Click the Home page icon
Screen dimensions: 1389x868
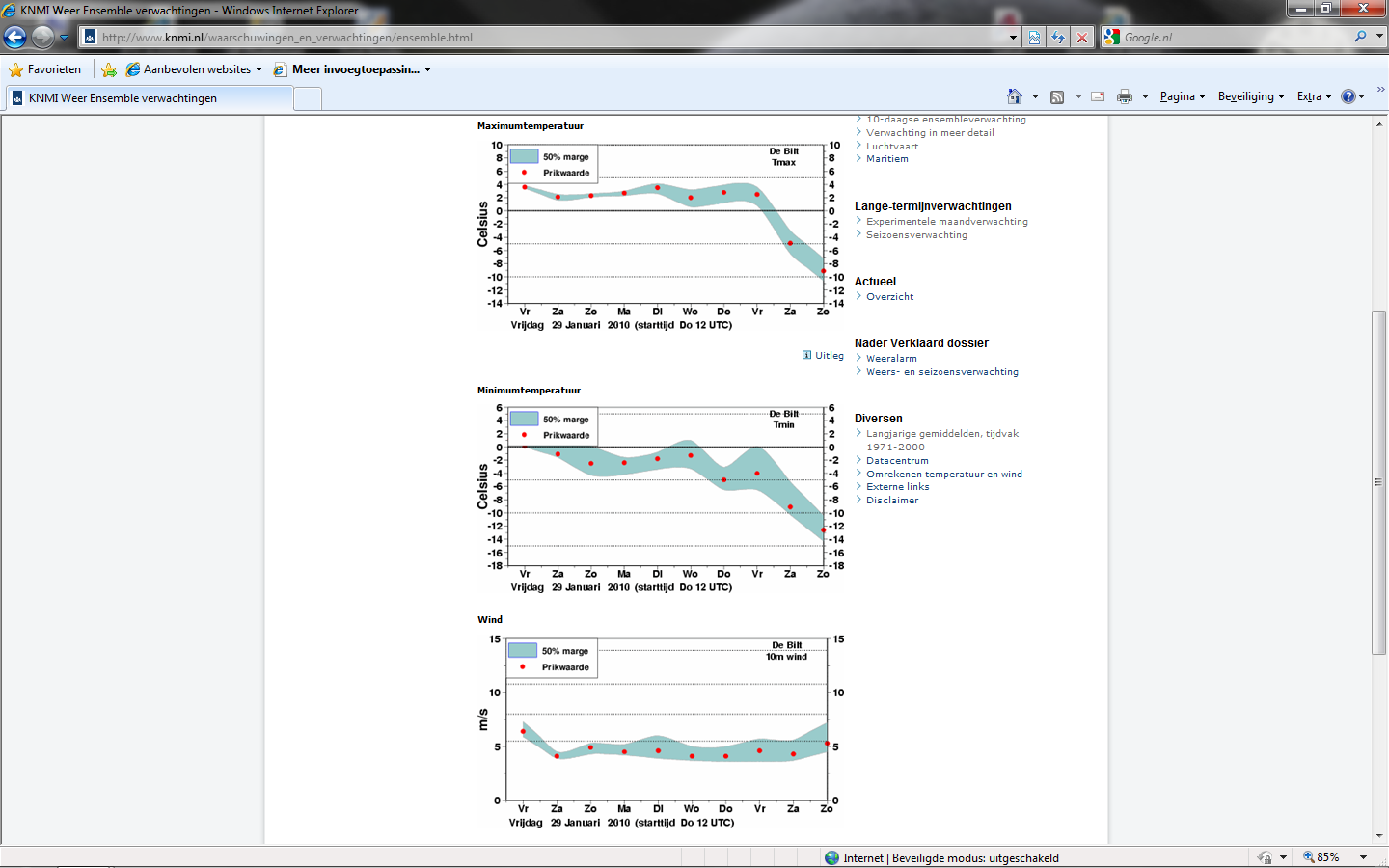pyautogui.click(x=1014, y=96)
